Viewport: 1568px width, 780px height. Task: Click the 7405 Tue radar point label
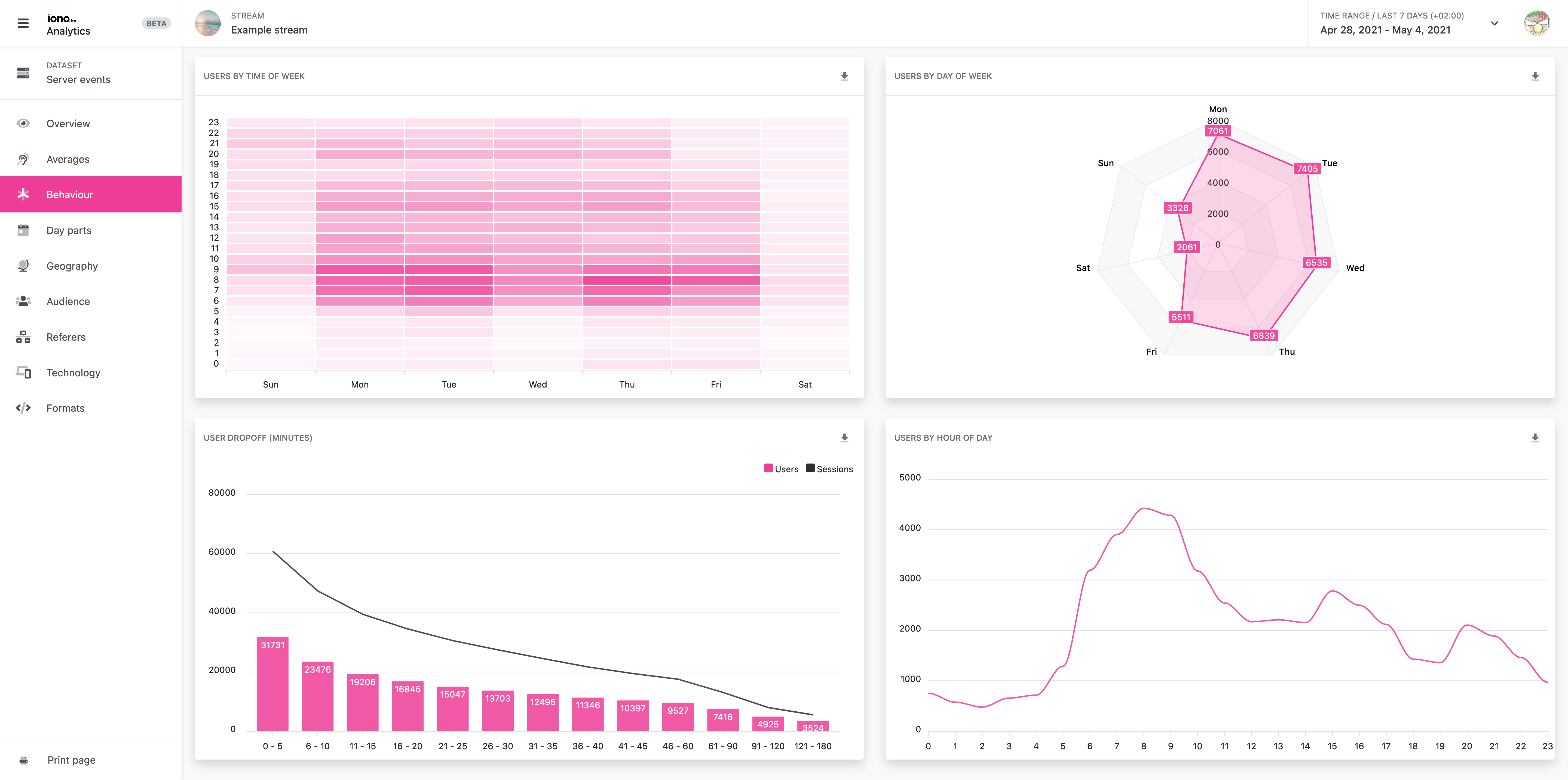click(1307, 169)
